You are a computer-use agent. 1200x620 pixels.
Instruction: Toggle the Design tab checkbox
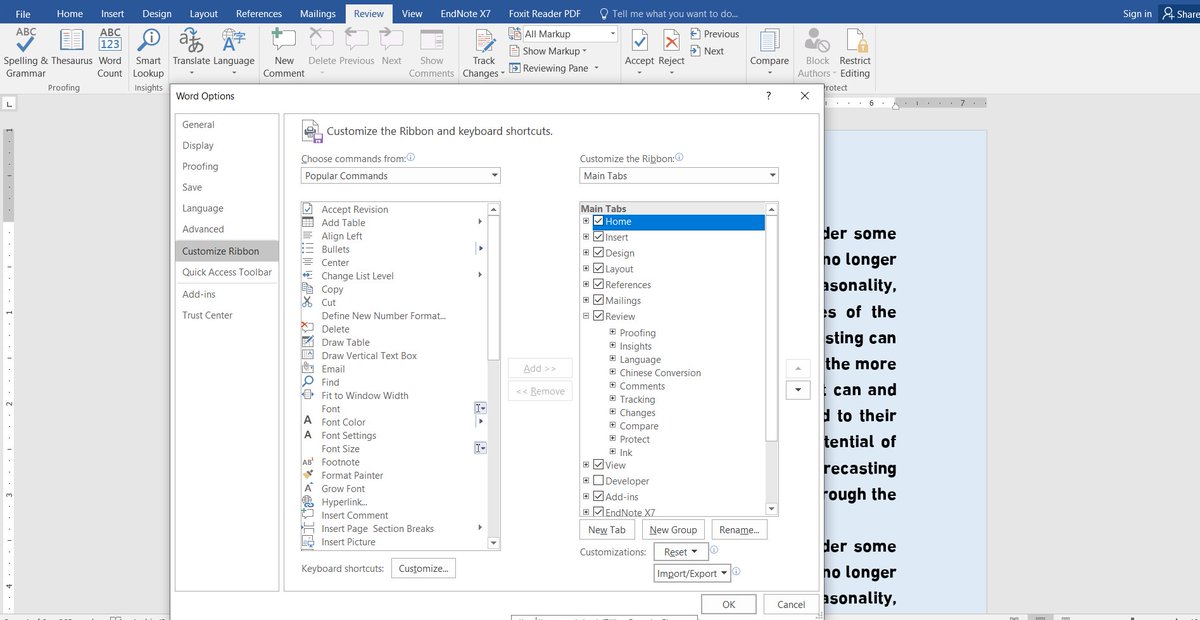click(x=598, y=253)
